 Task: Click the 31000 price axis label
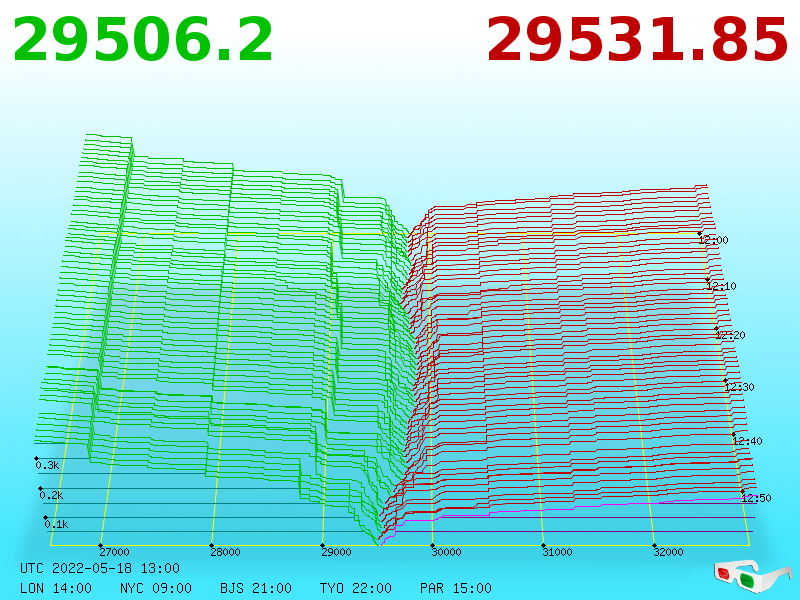coord(557,552)
